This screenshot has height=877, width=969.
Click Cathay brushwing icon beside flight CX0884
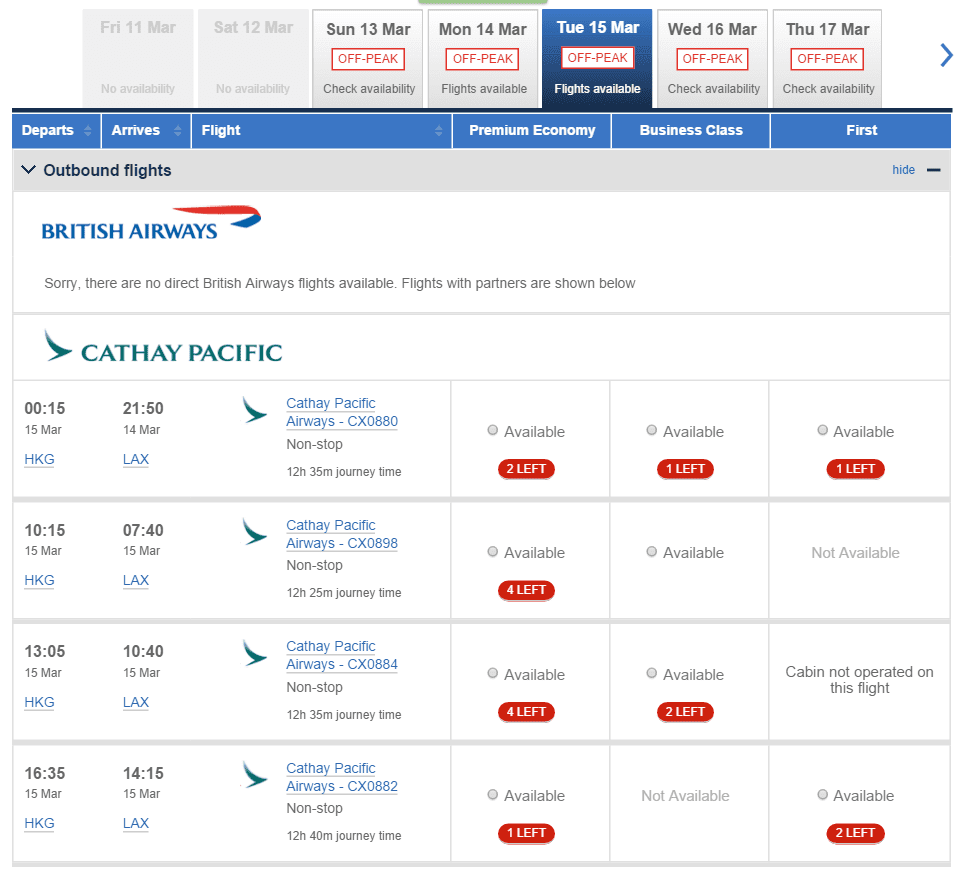(x=255, y=653)
